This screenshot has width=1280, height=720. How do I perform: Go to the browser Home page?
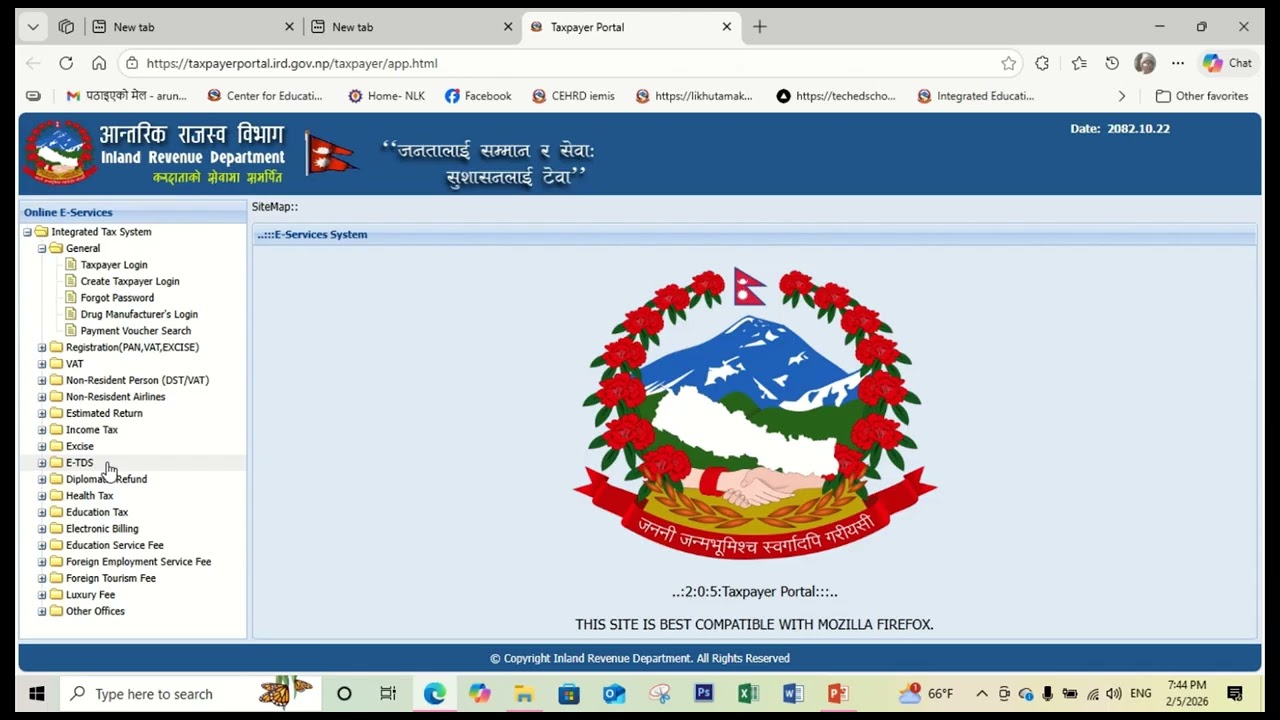(x=99, y=63)
